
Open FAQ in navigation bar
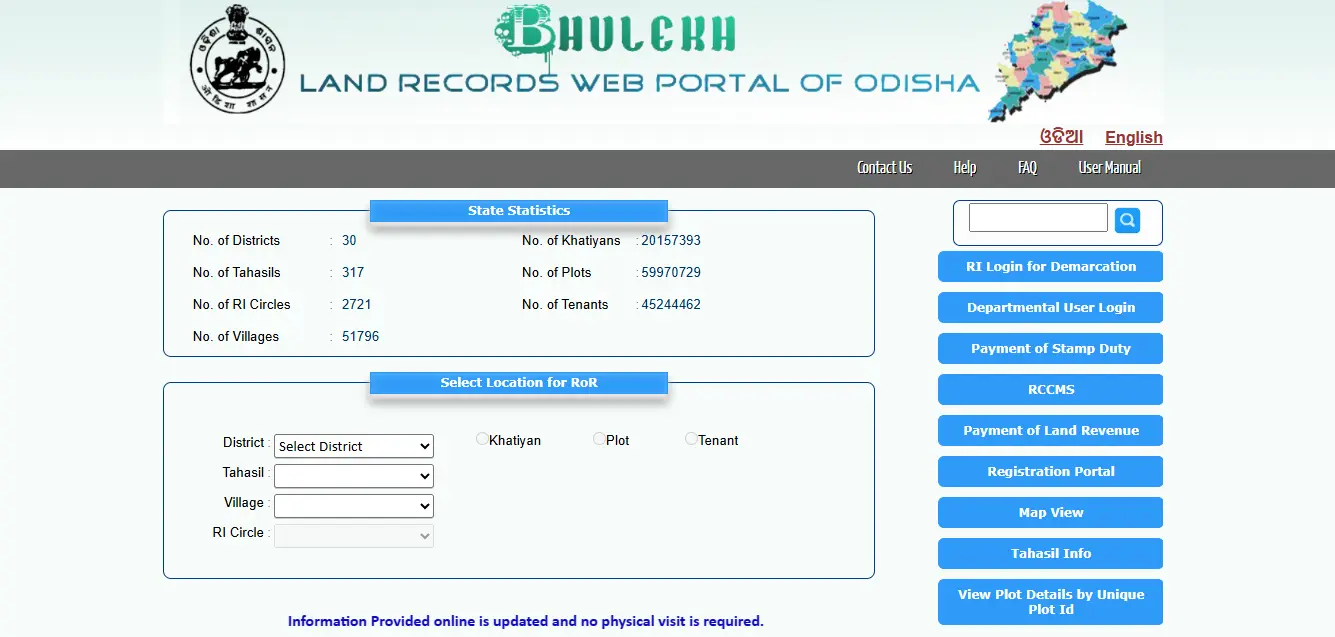(1027, 168)
